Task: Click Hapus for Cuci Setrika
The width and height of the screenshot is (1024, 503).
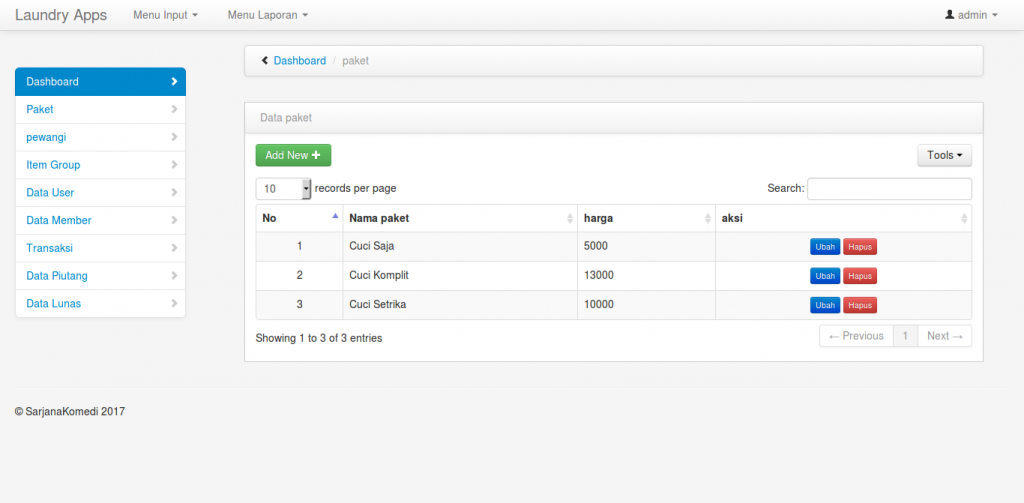Action: tap(860, 305)
